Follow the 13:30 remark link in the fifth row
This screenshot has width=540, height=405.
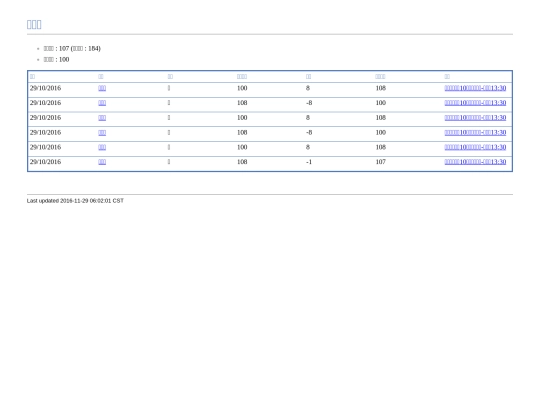[475, 147]
